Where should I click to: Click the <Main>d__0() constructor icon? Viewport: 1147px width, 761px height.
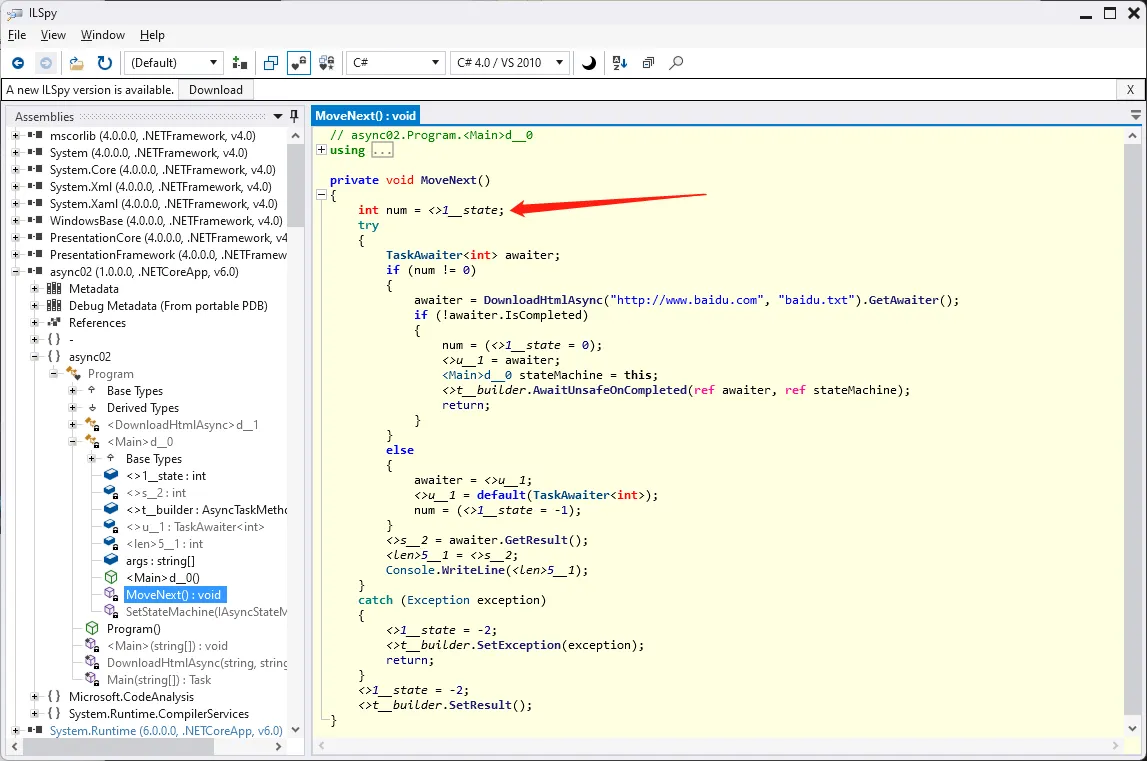(111, 577)
